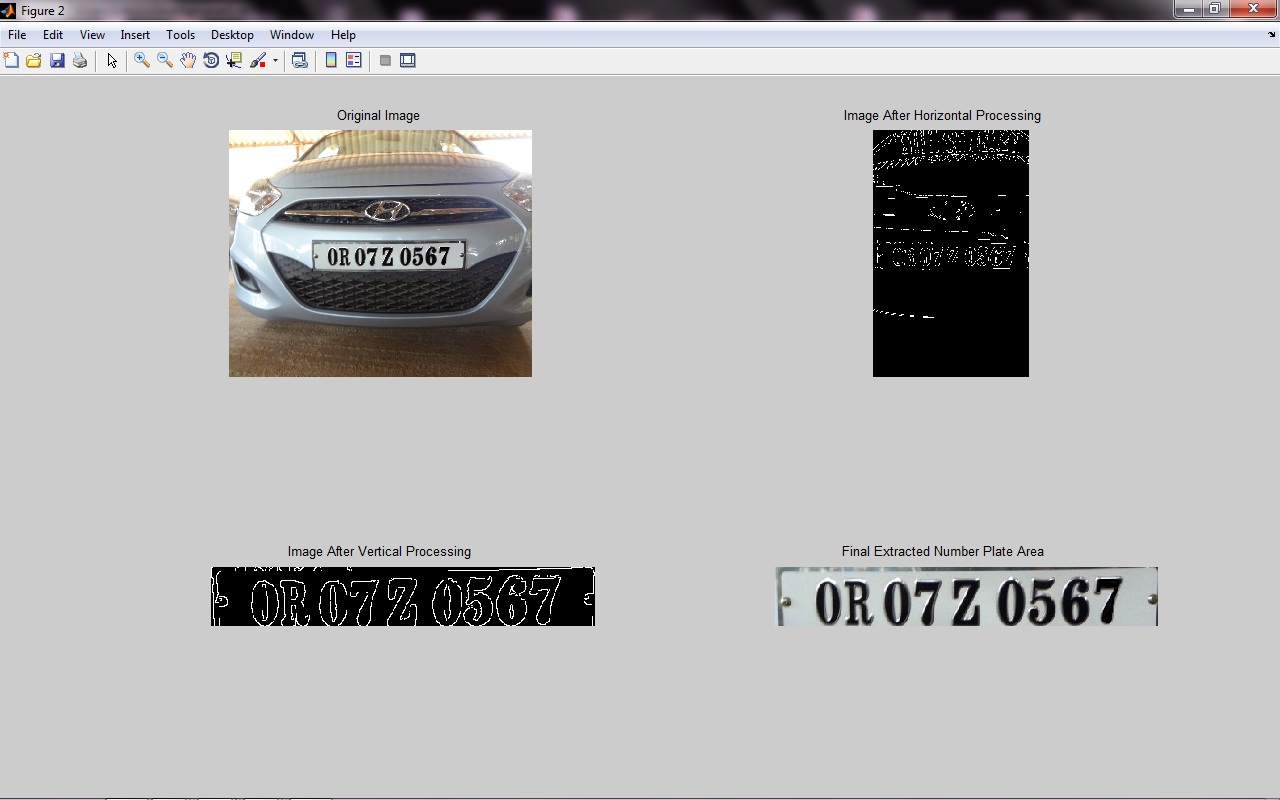Image resolution: width=1280 pixels, height=800 pixels.
Task: Maximize the Figure 2 window
Action: (x=1215, y=9)
